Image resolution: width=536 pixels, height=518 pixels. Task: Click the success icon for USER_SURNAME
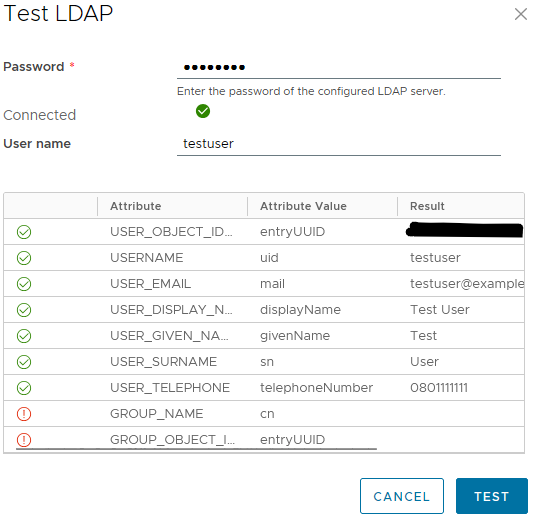click(x=24, y=362)
